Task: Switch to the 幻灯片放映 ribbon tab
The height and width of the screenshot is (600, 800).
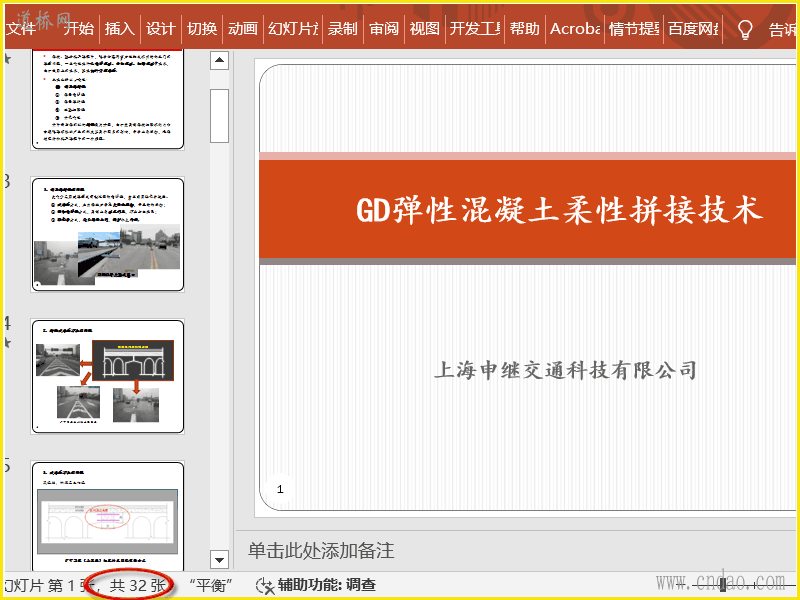Action: point(293,29)
